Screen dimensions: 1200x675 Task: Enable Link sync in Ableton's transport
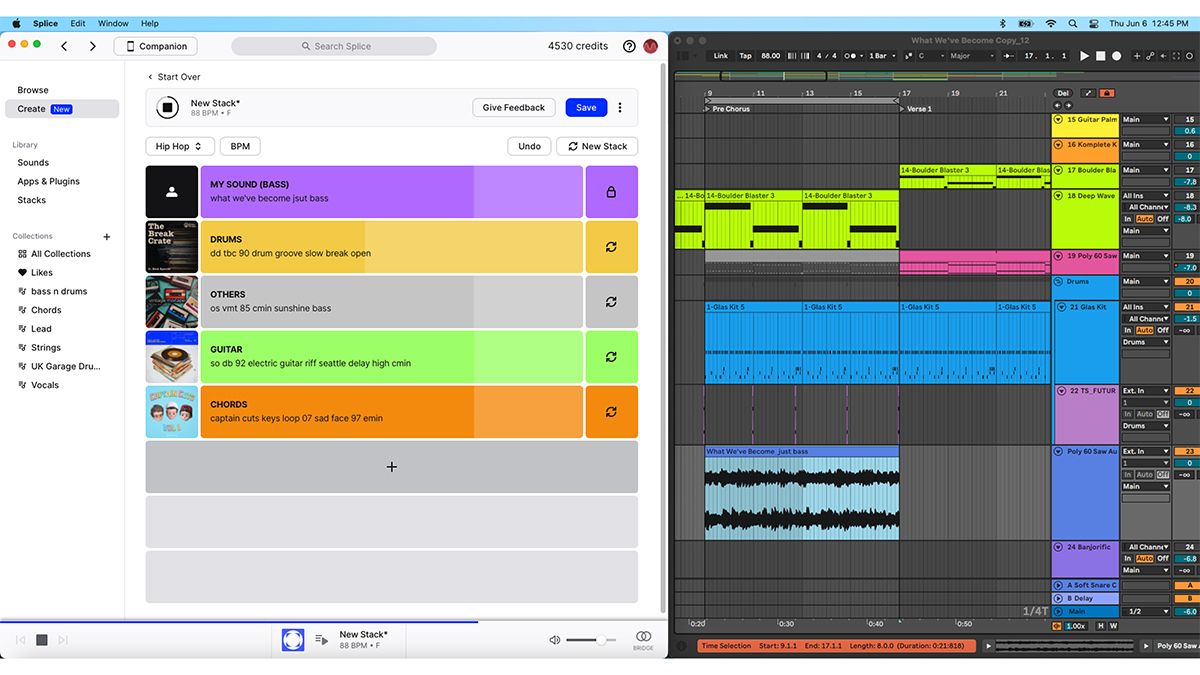(721, 56)
